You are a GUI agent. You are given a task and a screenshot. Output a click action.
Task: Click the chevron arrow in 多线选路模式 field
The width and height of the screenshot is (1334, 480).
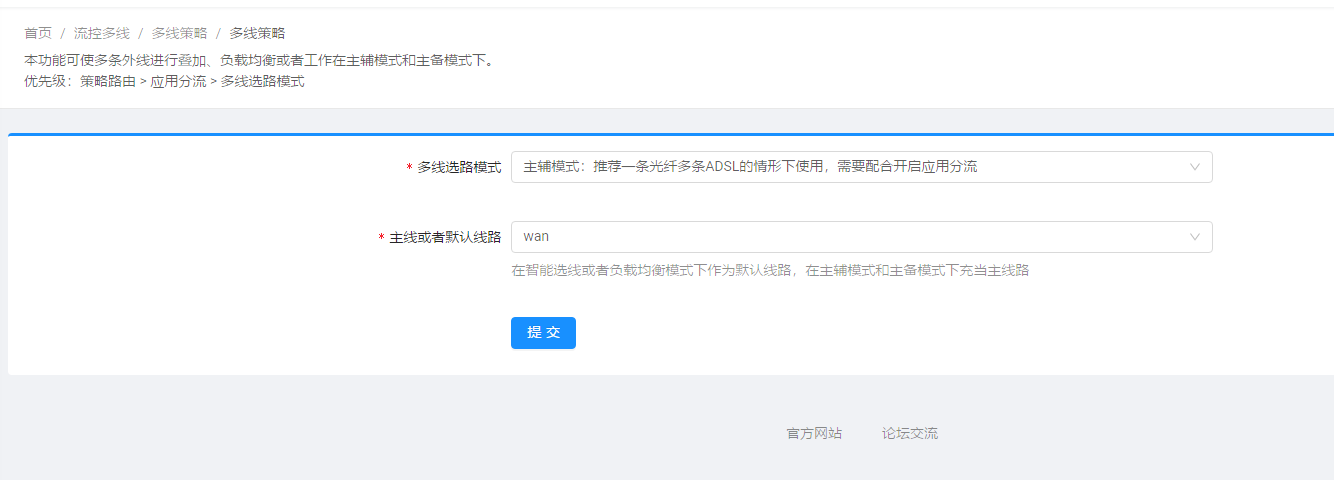point(1194,167)
